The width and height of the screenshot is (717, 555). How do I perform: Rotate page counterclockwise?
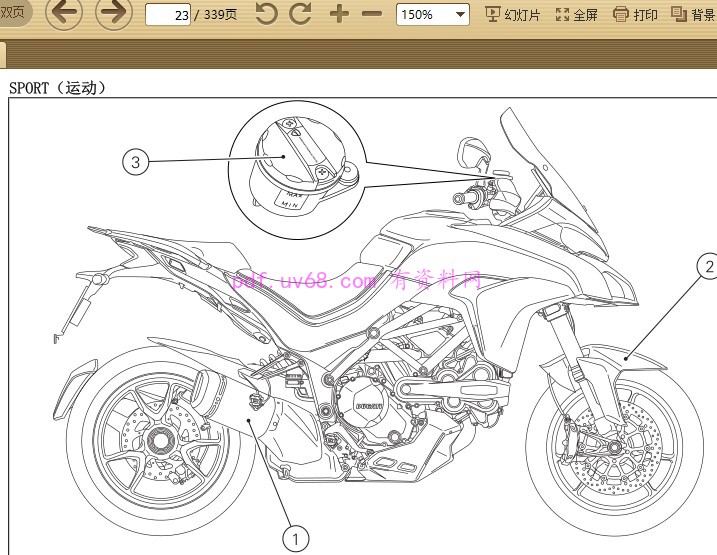pyautogui.click(x=266, y=14)
